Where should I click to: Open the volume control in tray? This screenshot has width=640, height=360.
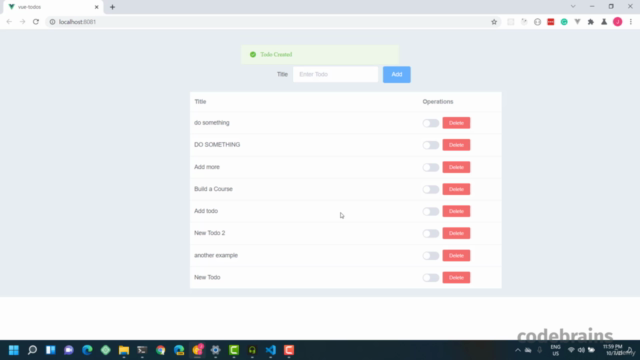coord(581,350)
